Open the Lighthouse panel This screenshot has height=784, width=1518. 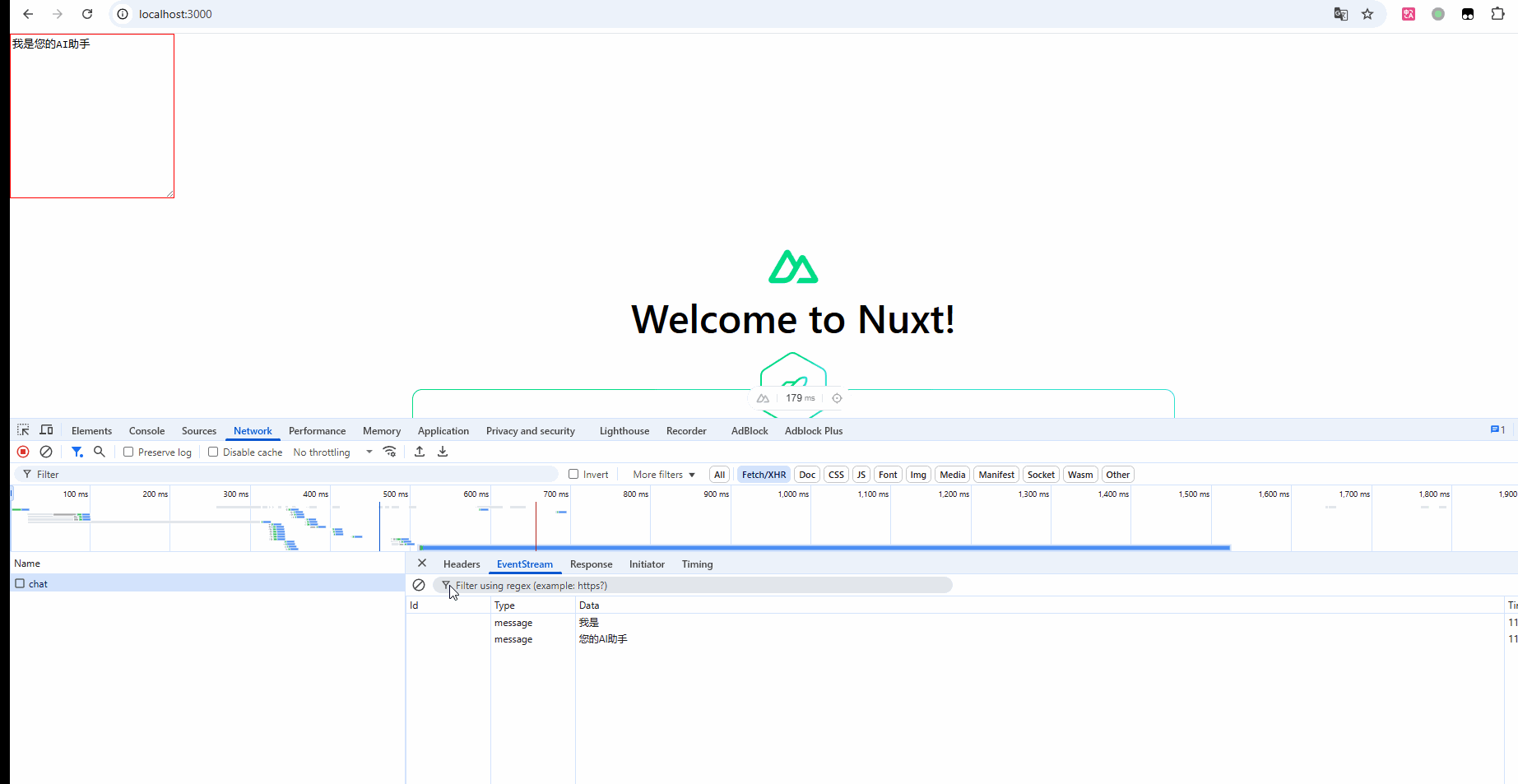(x=624, y=430)
